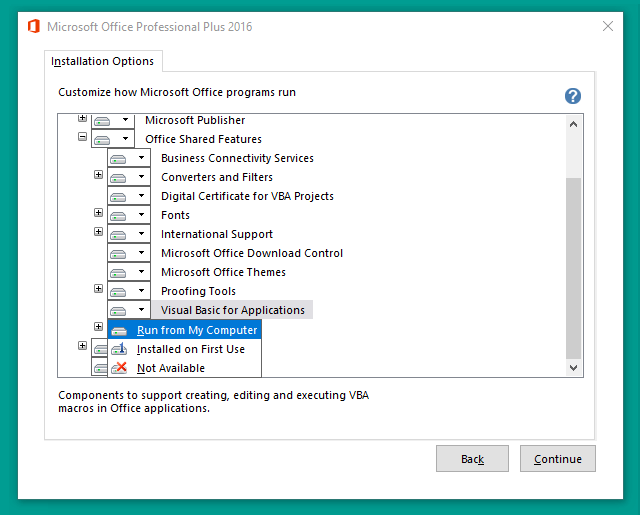
Task: Select Digital Certificate for VBA Projects label
Action: pyautogui.click(x=247, y=196)
